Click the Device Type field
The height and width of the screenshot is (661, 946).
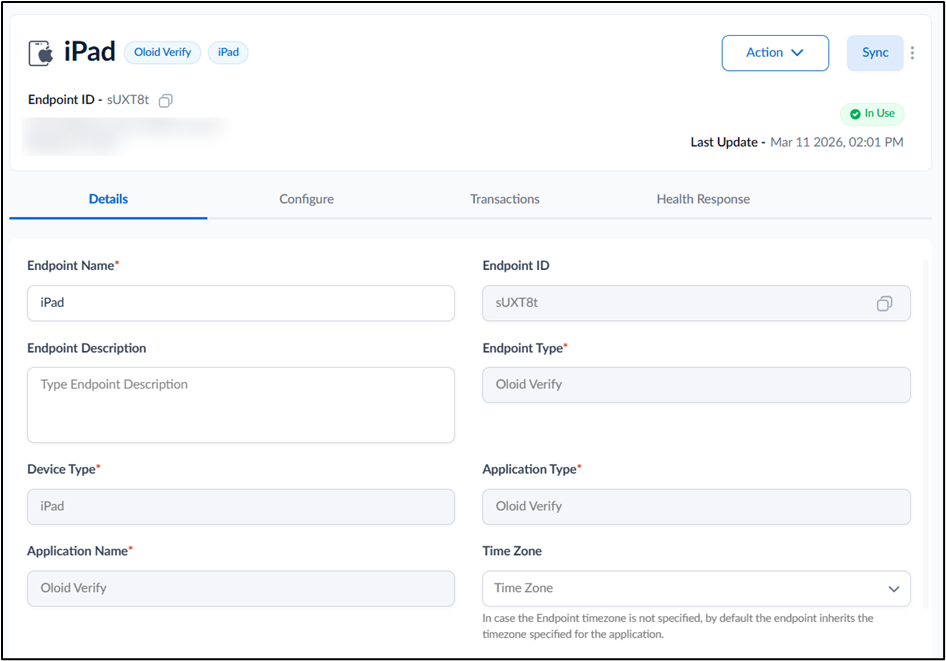241,507
